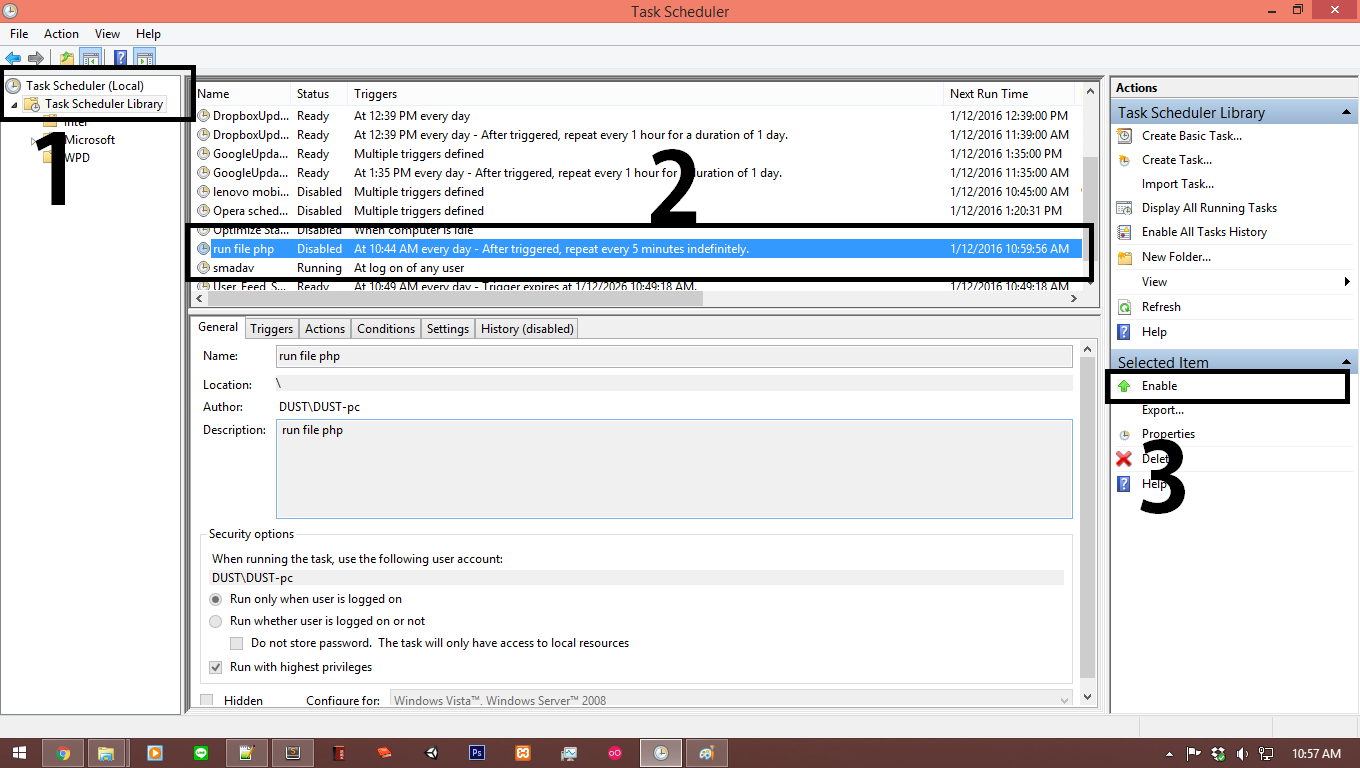Click the Create Task icon
This screenshot has height=768, width=1360.
1124,160
